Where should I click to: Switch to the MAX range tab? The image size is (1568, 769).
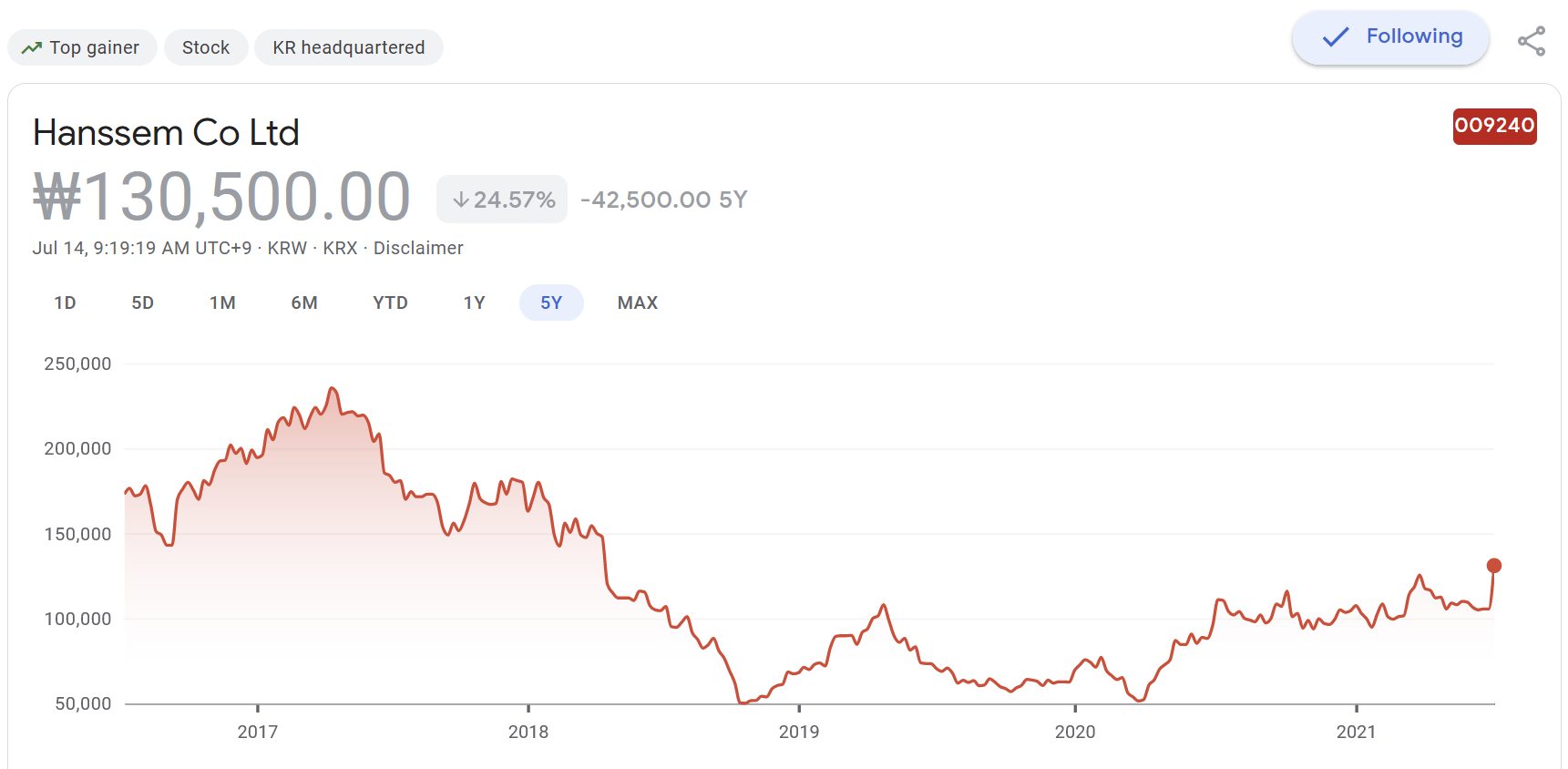(638, 302)
